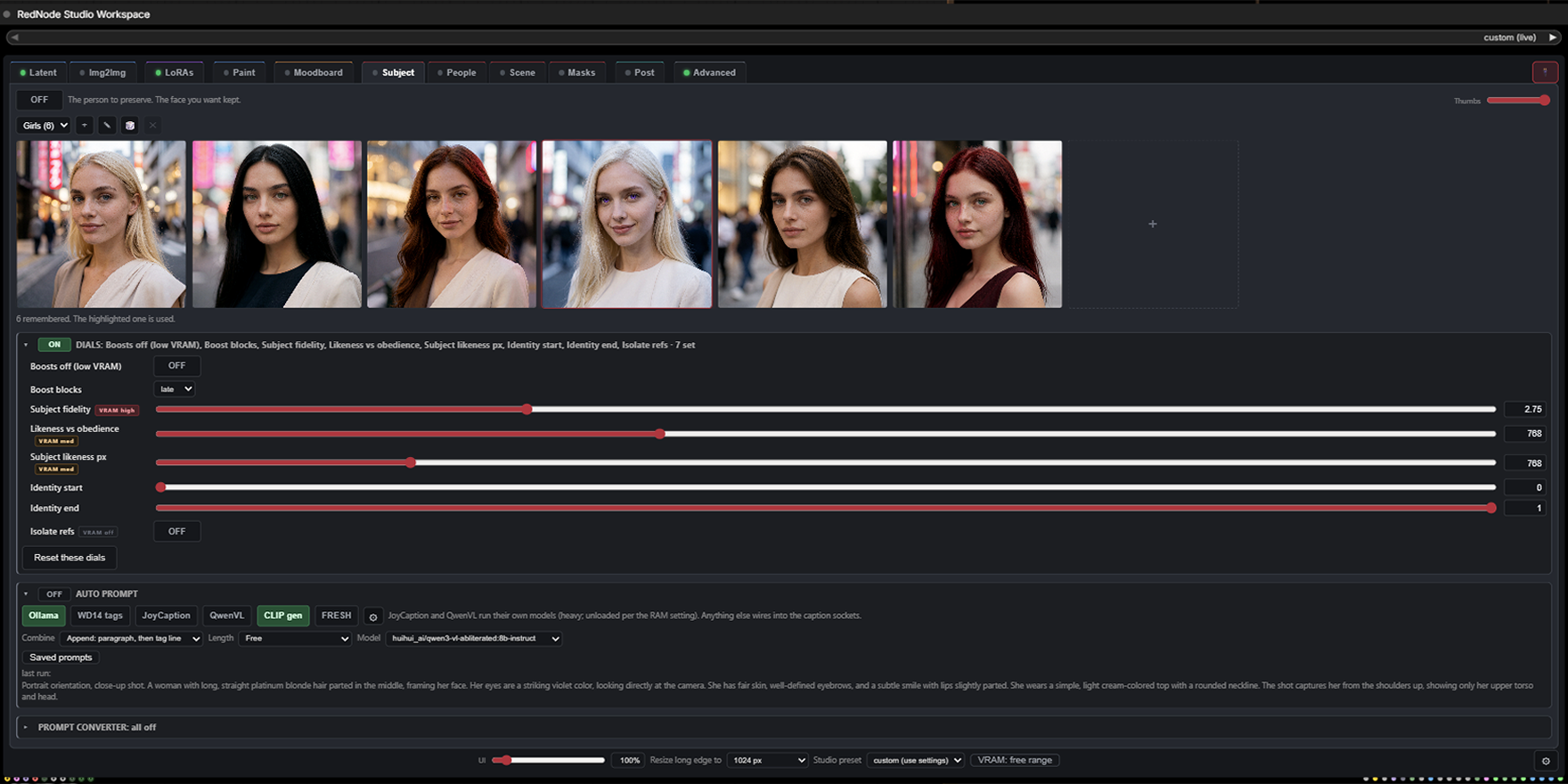1568x784 pixels.
Task: Switch to the Masks tab
Action: pyautogui.click(x=577, y=73)
